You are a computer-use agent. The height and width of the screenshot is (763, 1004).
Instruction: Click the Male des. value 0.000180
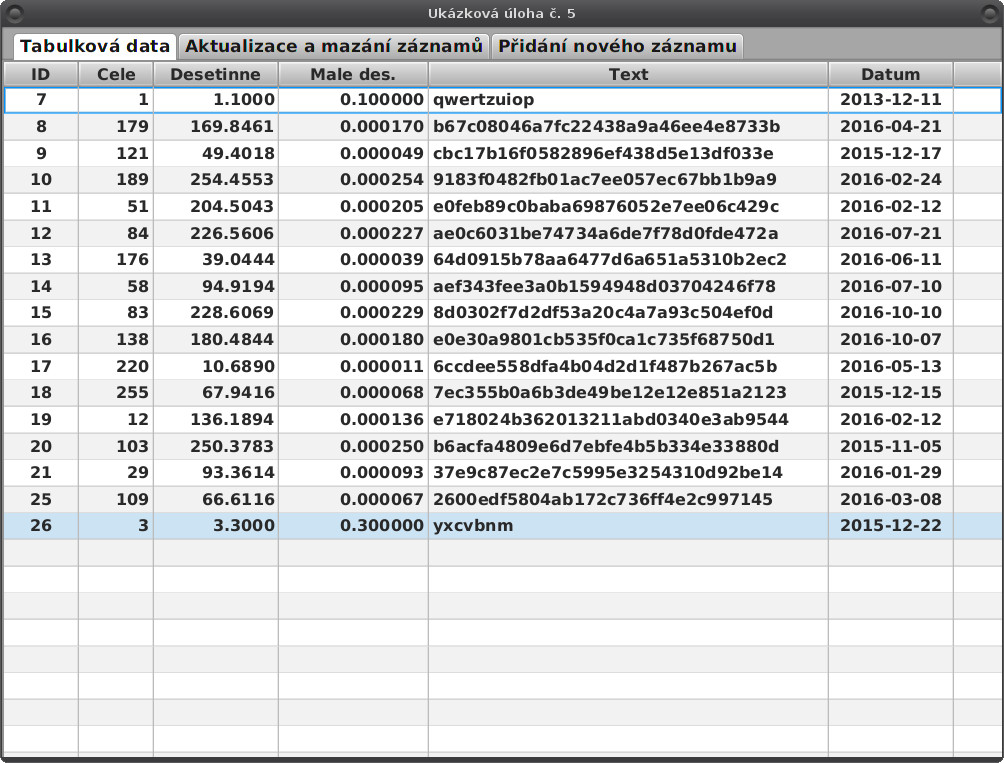353,340
